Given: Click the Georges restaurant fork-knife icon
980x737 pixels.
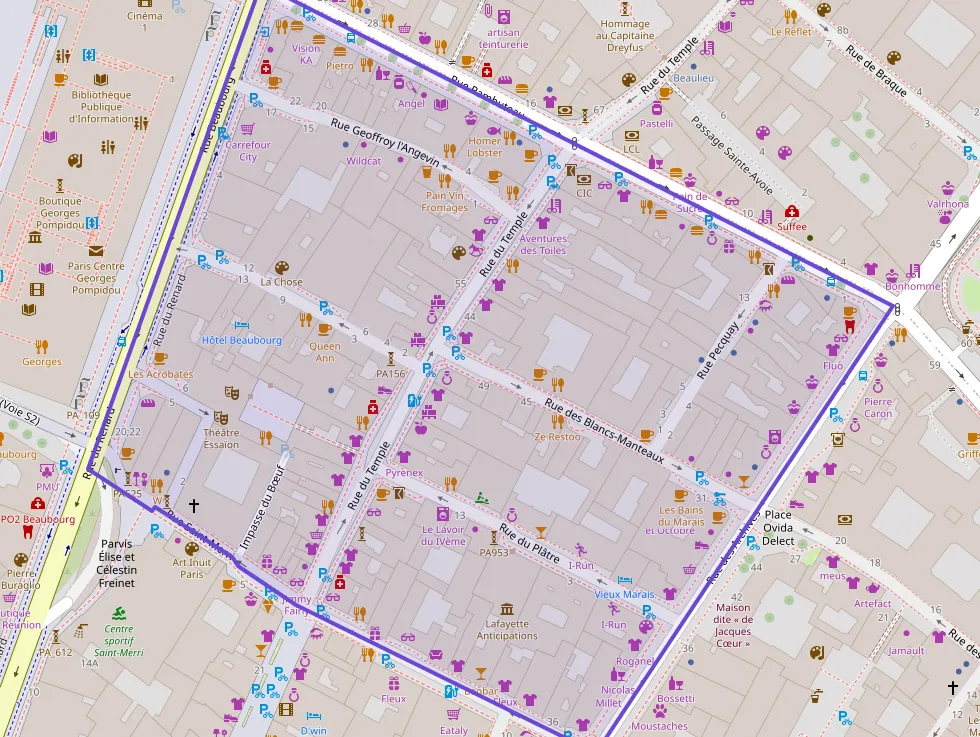Looking at the screenshot, I should pyautogui.click(x=41, y=347).
